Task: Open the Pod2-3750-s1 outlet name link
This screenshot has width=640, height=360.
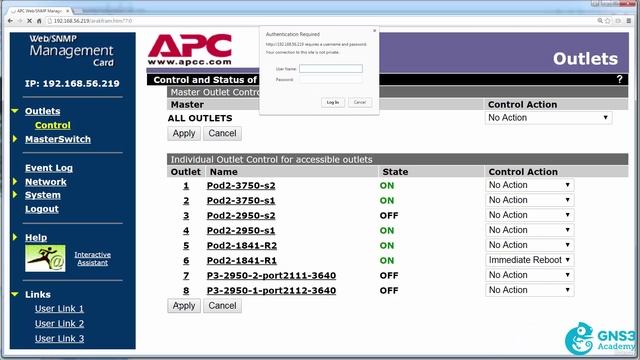Action: point(241,201)
